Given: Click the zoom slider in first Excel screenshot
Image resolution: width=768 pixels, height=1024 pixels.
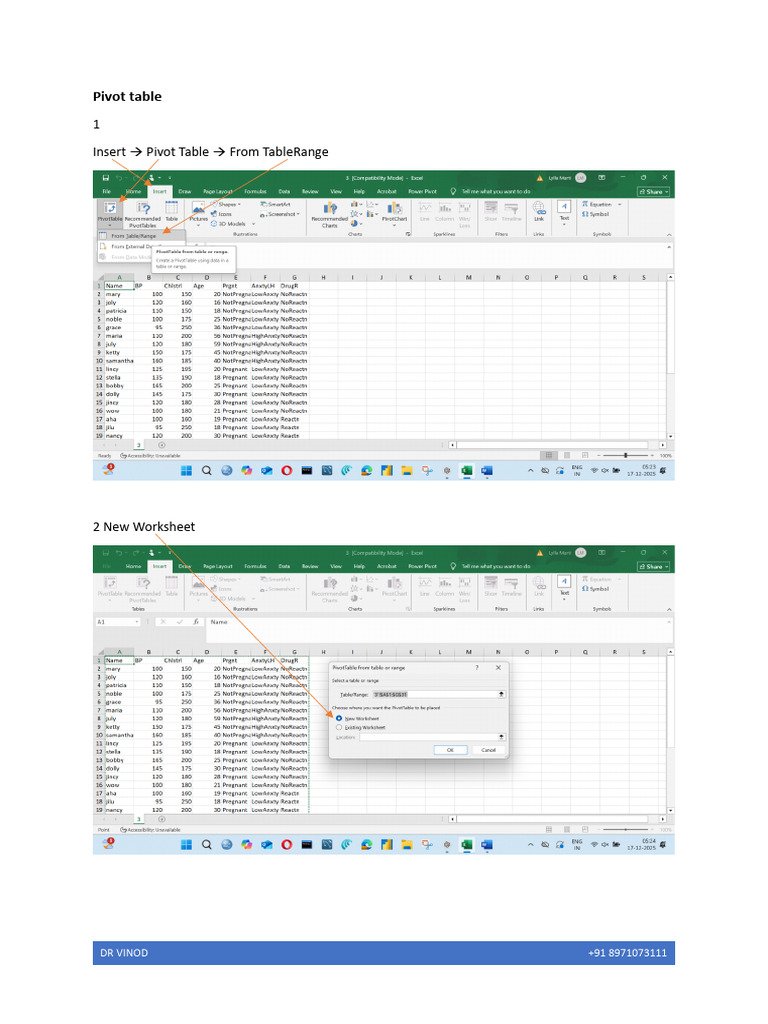Looking at the screenshot, I should [x=626, y=455].
